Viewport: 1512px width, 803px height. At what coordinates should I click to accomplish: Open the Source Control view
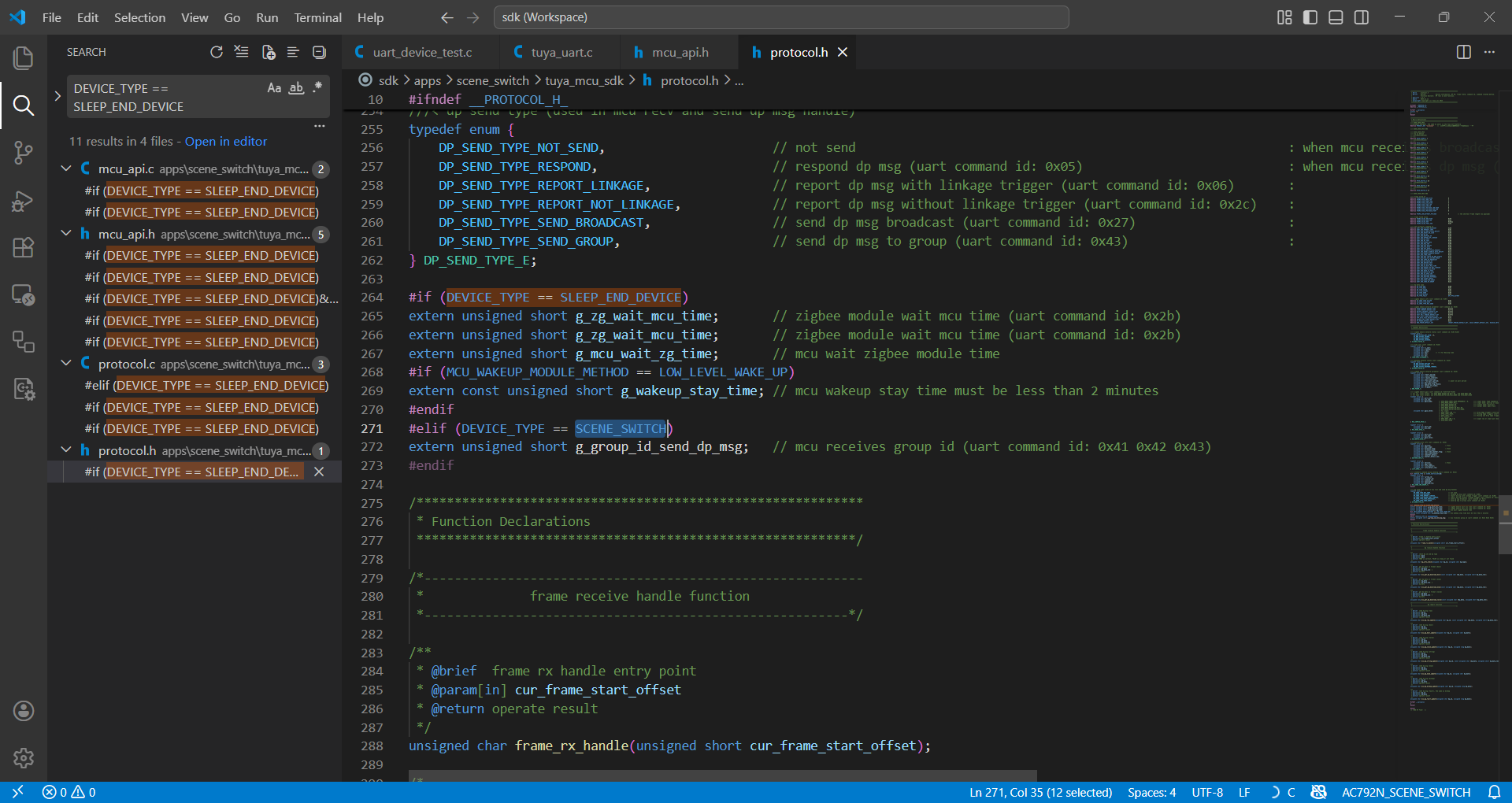(24, 152)
